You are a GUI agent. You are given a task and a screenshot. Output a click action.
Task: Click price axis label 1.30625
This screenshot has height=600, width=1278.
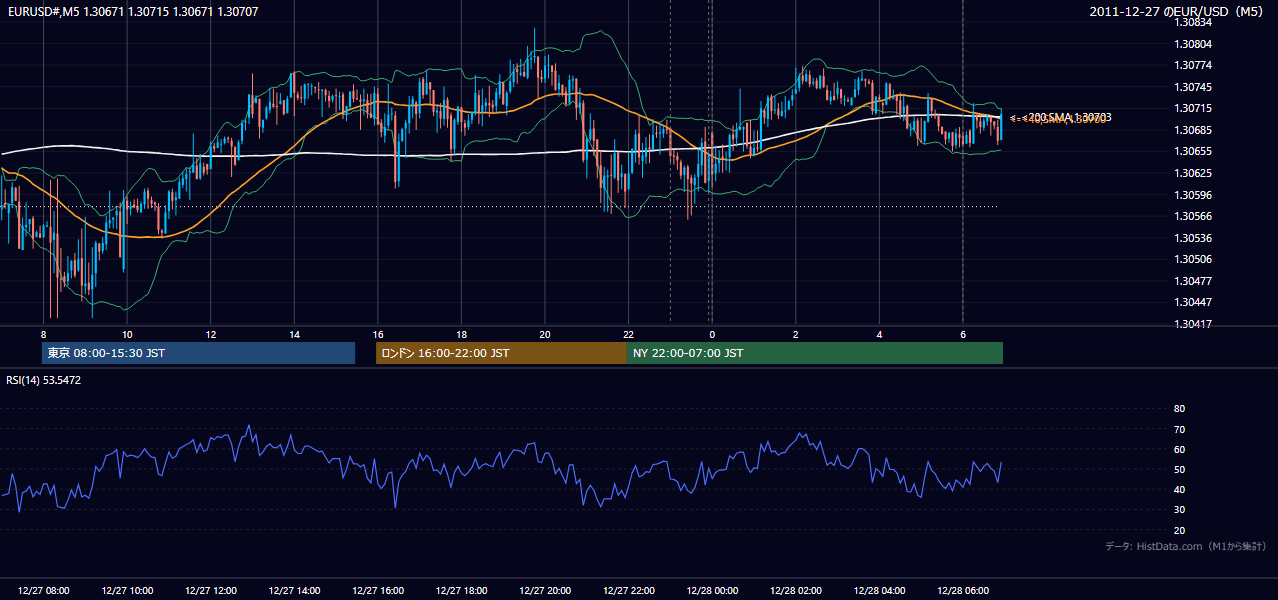1193,173
